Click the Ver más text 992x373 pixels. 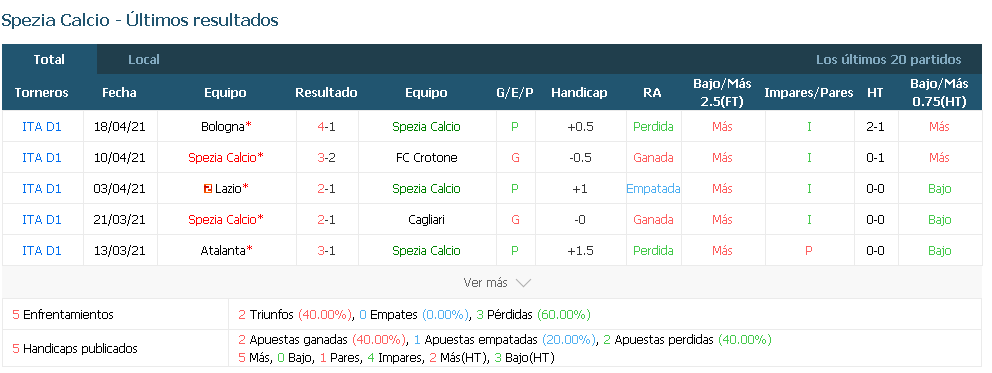tap(485, 283)
